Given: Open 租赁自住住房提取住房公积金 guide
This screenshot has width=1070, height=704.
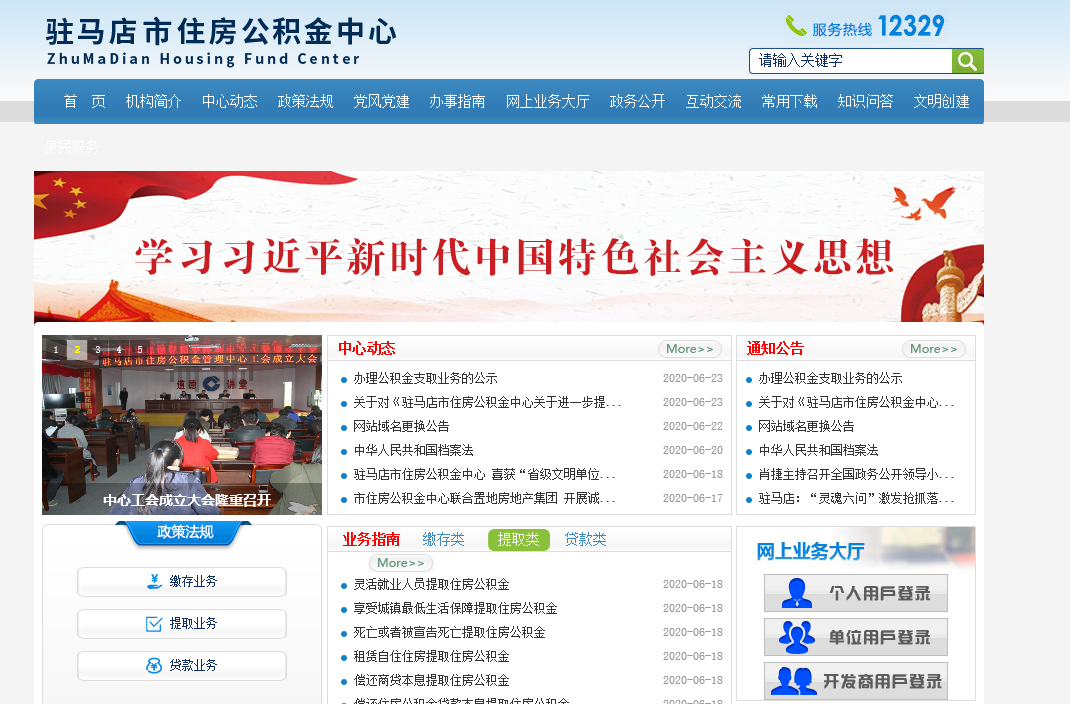Looking at the screenshot, I should (x=431, y=656).
